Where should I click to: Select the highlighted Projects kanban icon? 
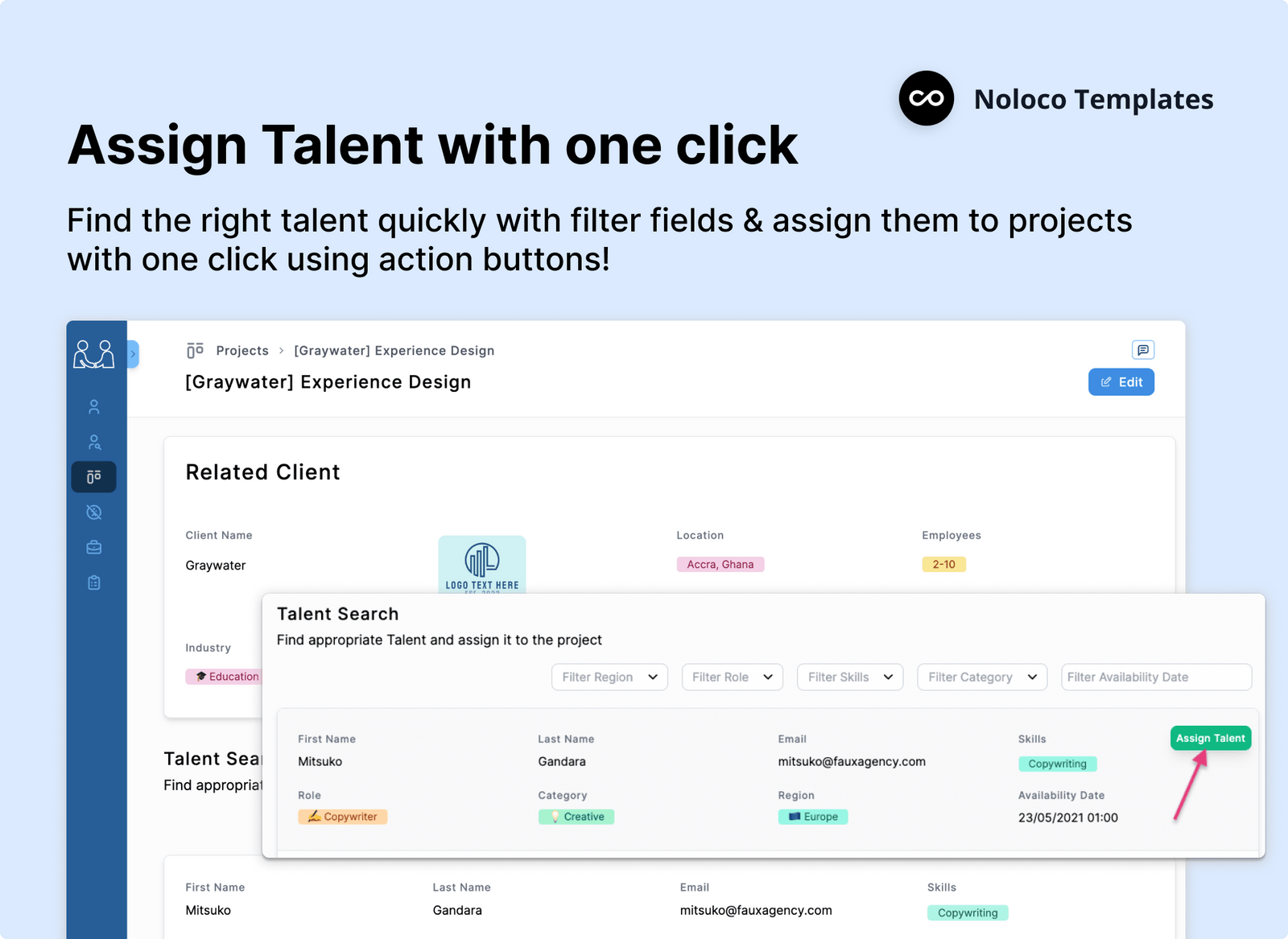(94, 476)
